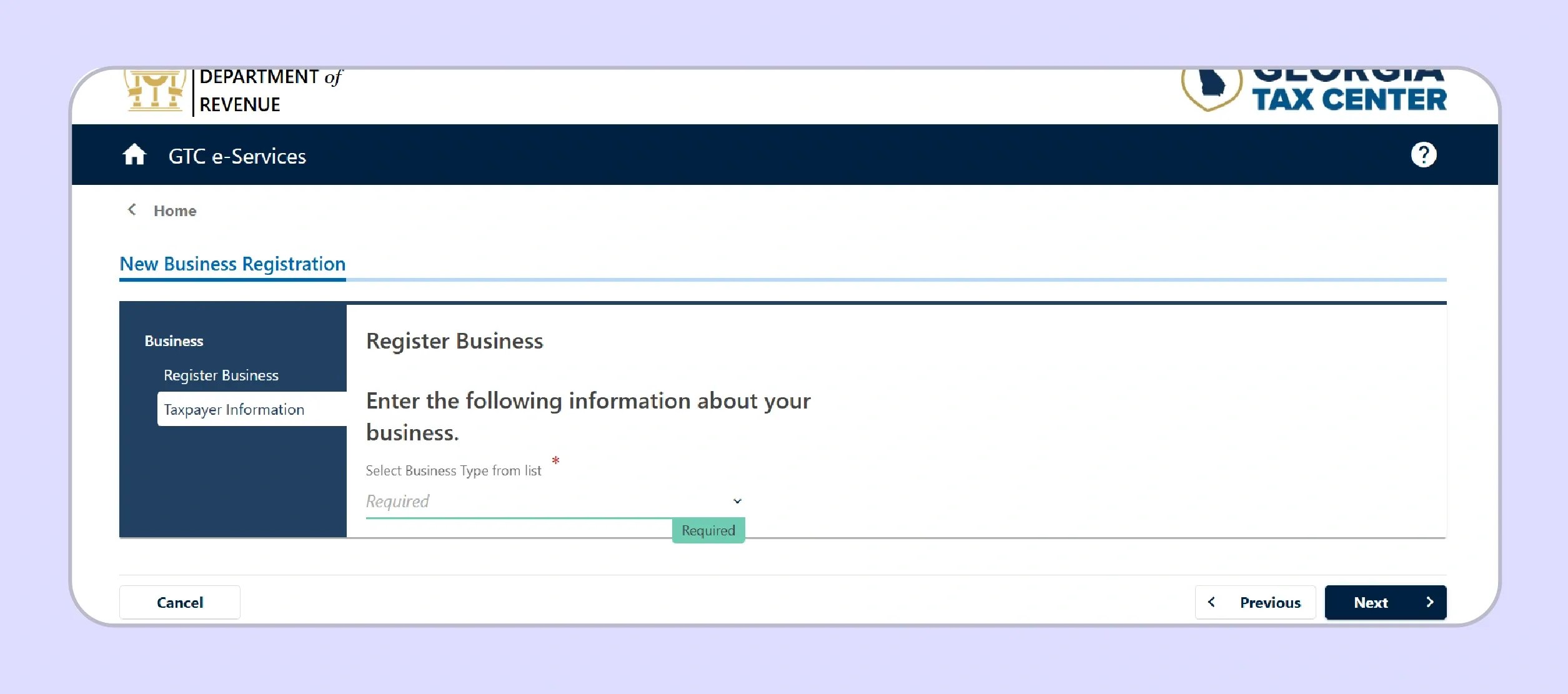
Task: Click Cancel button
Action: click(180, 603)
